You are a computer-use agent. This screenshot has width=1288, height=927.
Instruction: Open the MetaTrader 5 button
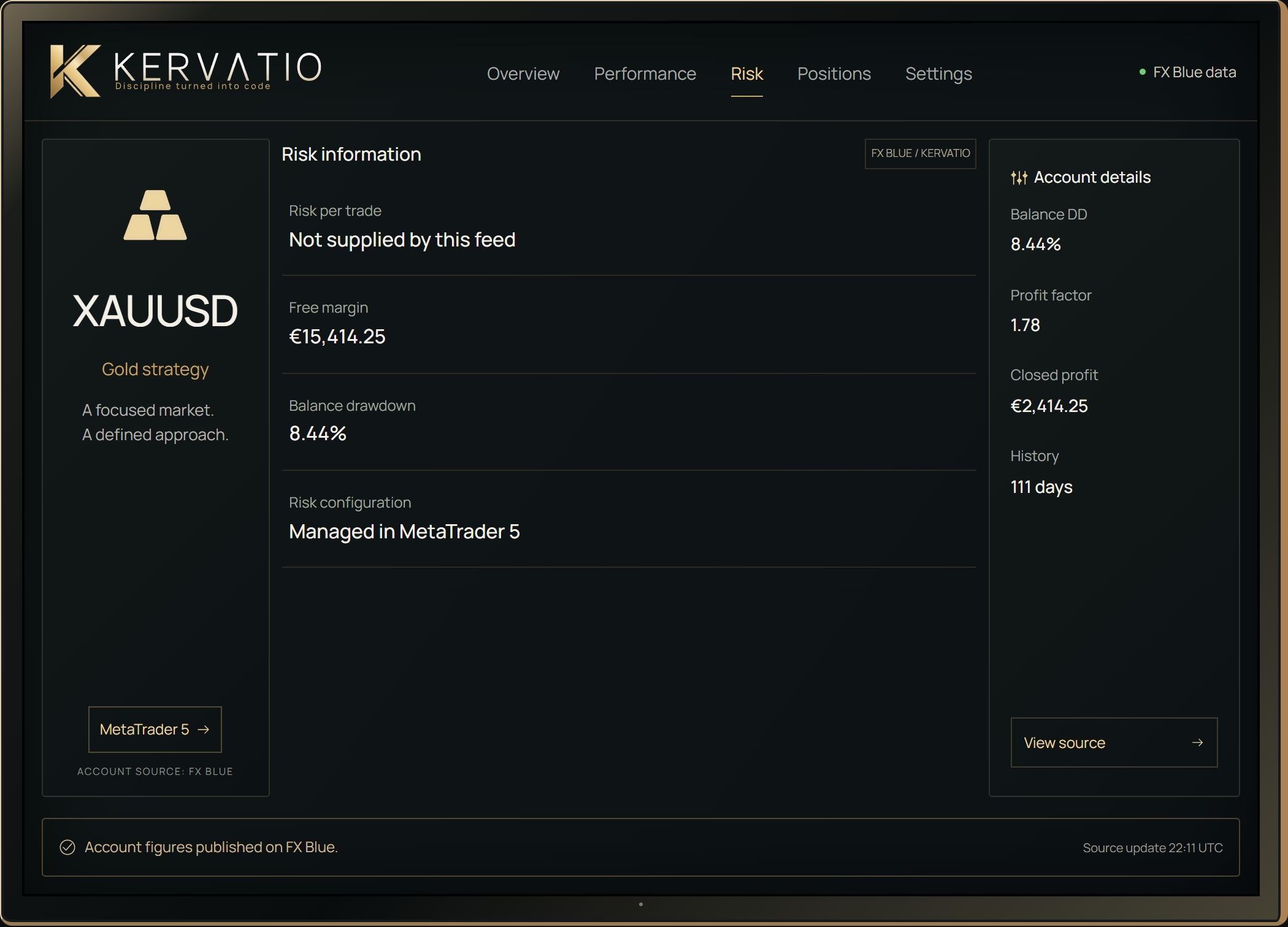(x=155, y=730)
